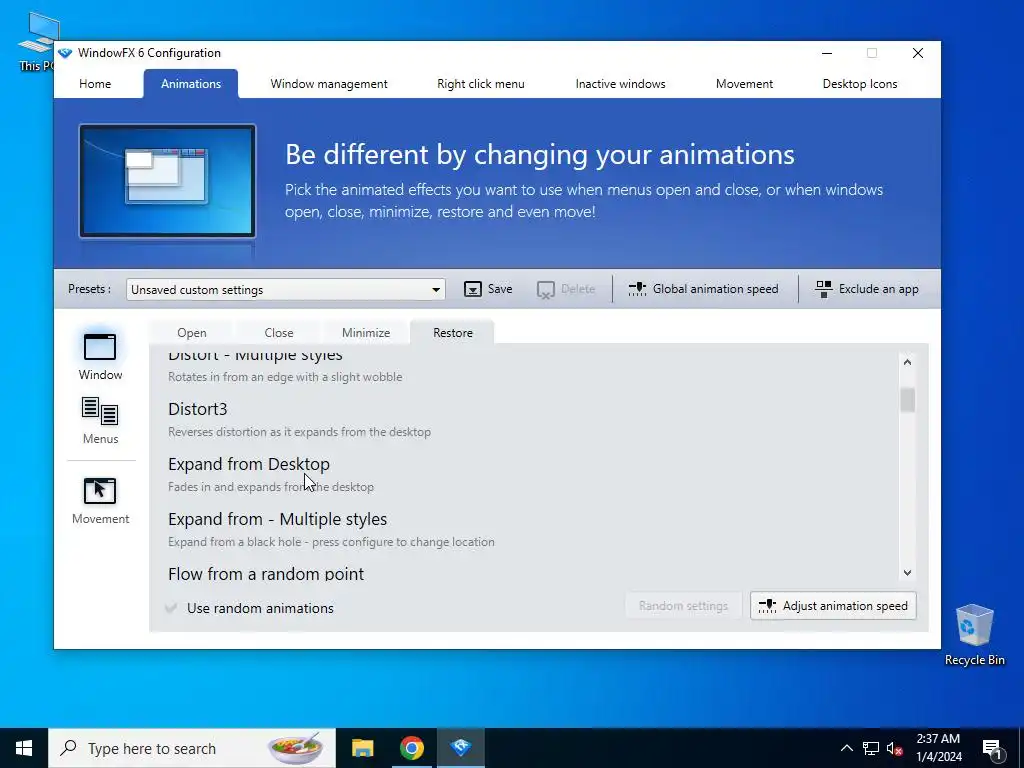The image size is (1024, 768).
Task: Go to the top-level Movement tab
Action: pyautogui.click(x=744, y=84)
